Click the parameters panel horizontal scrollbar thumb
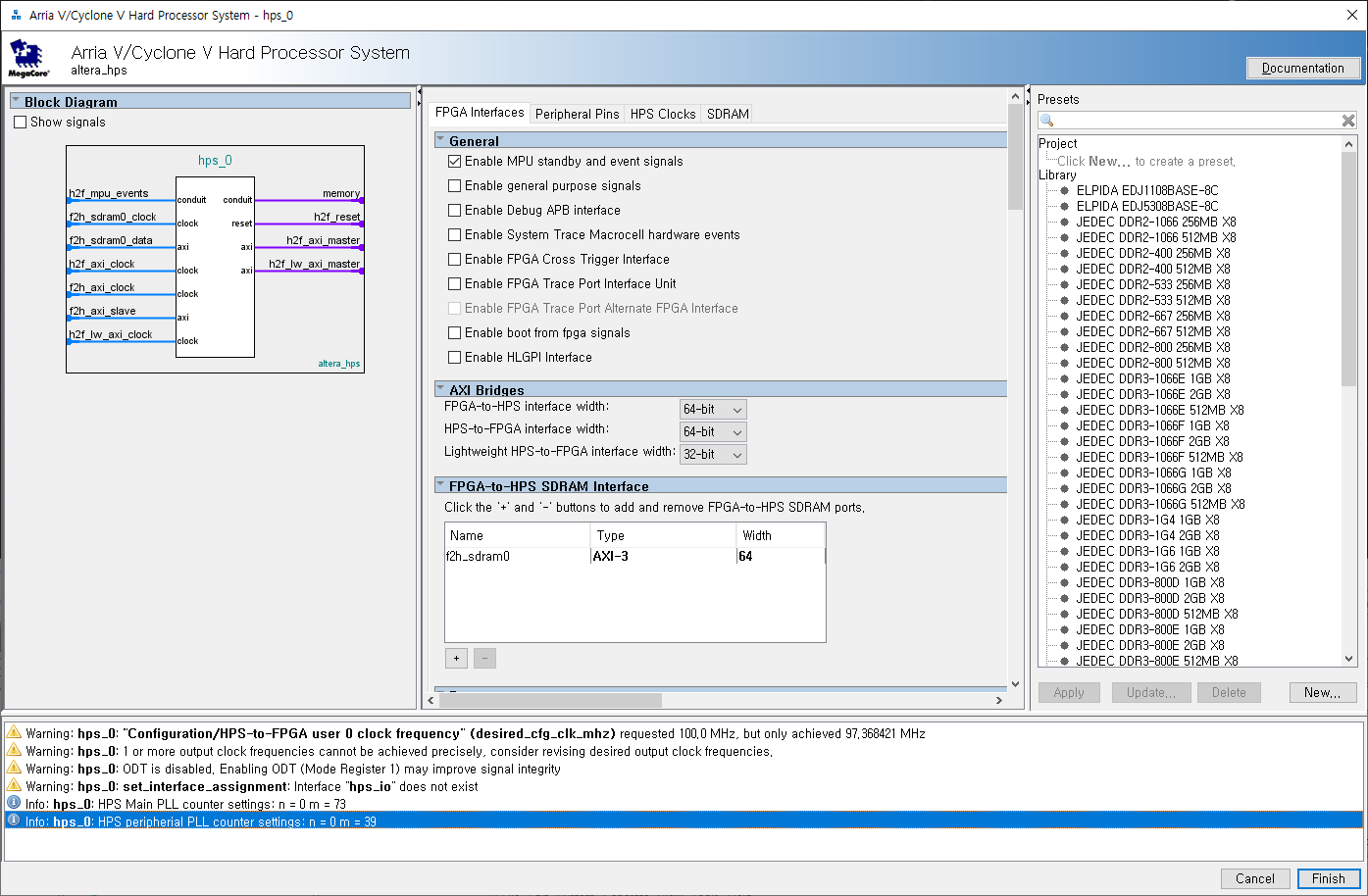 (550, 700)
